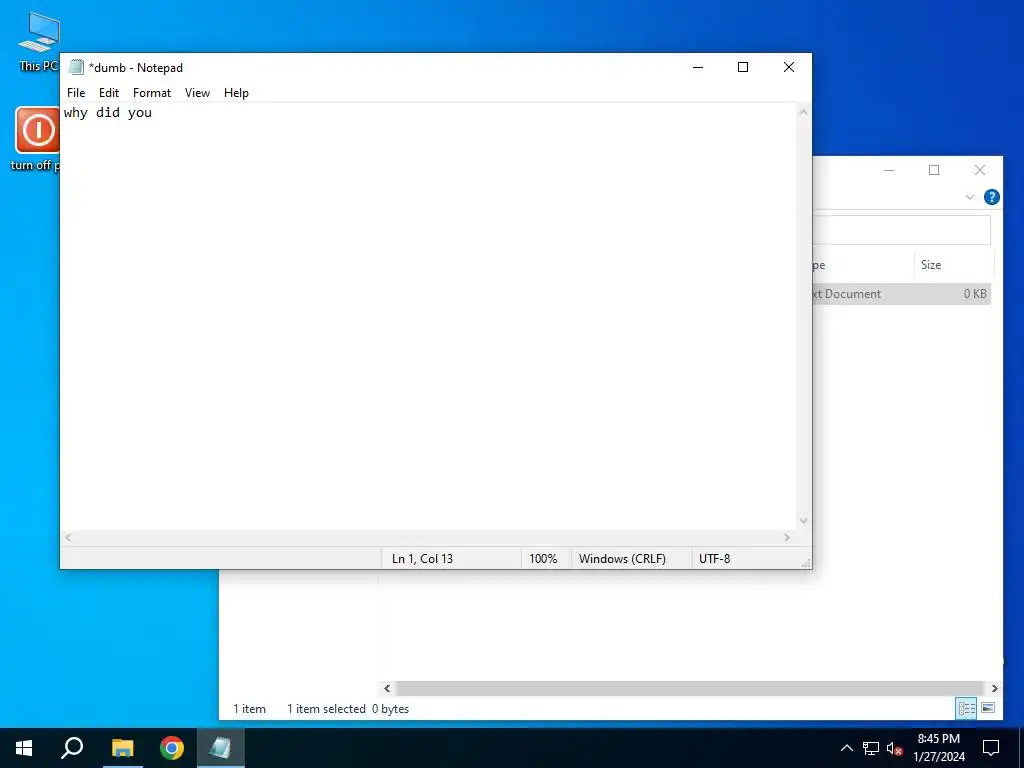Viewport: 1024px width, 768px height.
Task: Click the 'Windows (CRLF)' status entry
Action: pyautogui.click(x=622, y=558)
